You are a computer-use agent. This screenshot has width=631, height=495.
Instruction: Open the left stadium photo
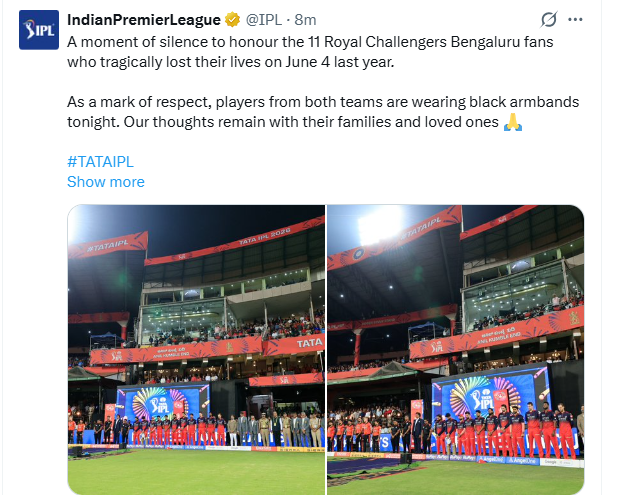196,350
